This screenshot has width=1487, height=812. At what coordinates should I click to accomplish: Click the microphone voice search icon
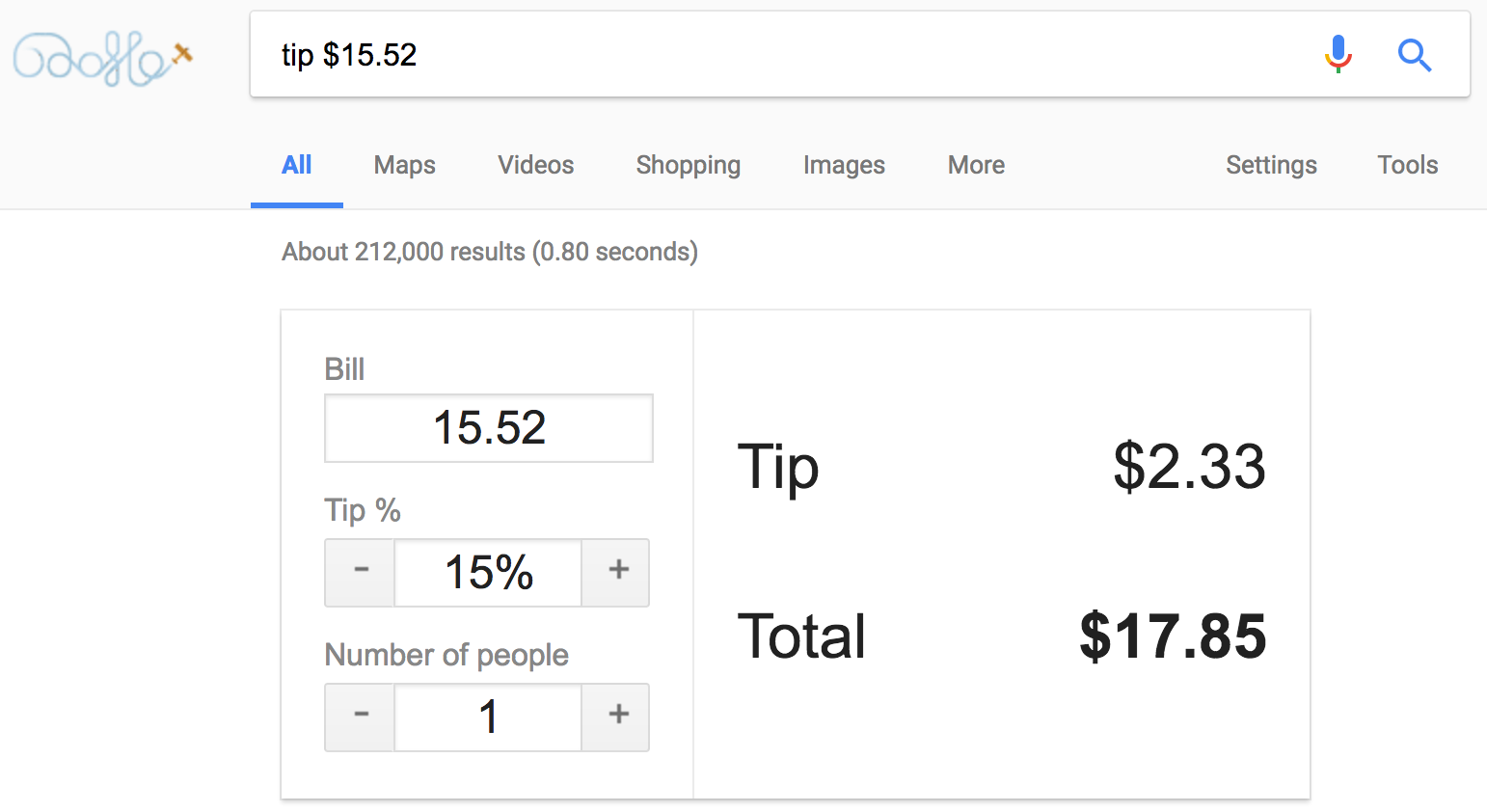tap(1338, 54)
